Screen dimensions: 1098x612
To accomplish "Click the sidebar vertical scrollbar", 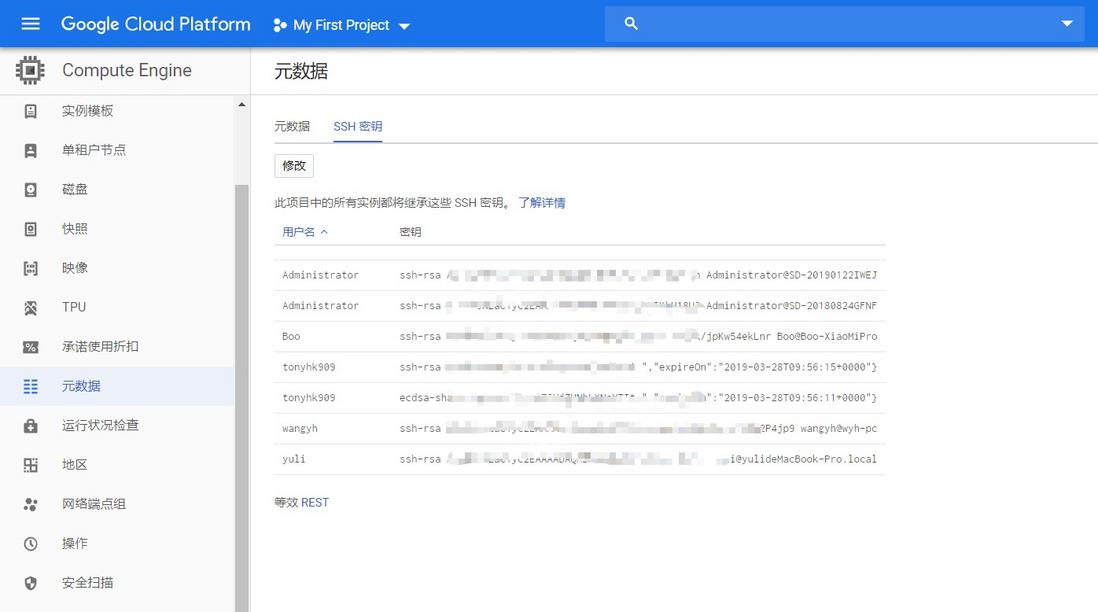I will [x=242, y=398].
